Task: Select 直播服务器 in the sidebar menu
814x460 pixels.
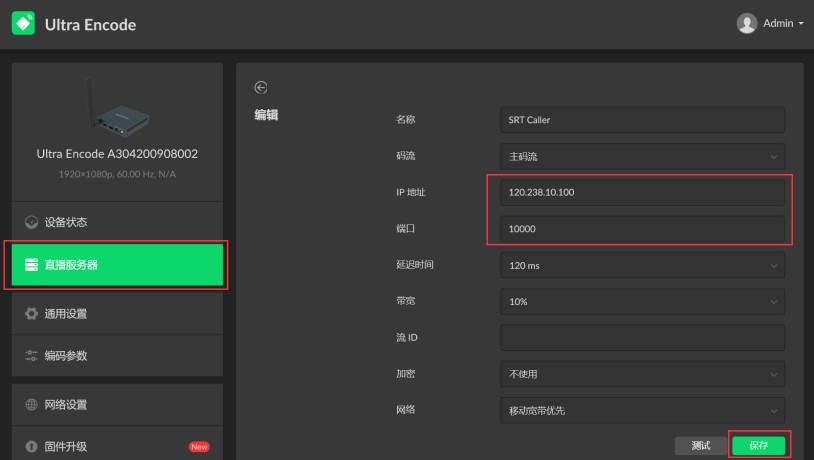Action: tap(117, 265)
